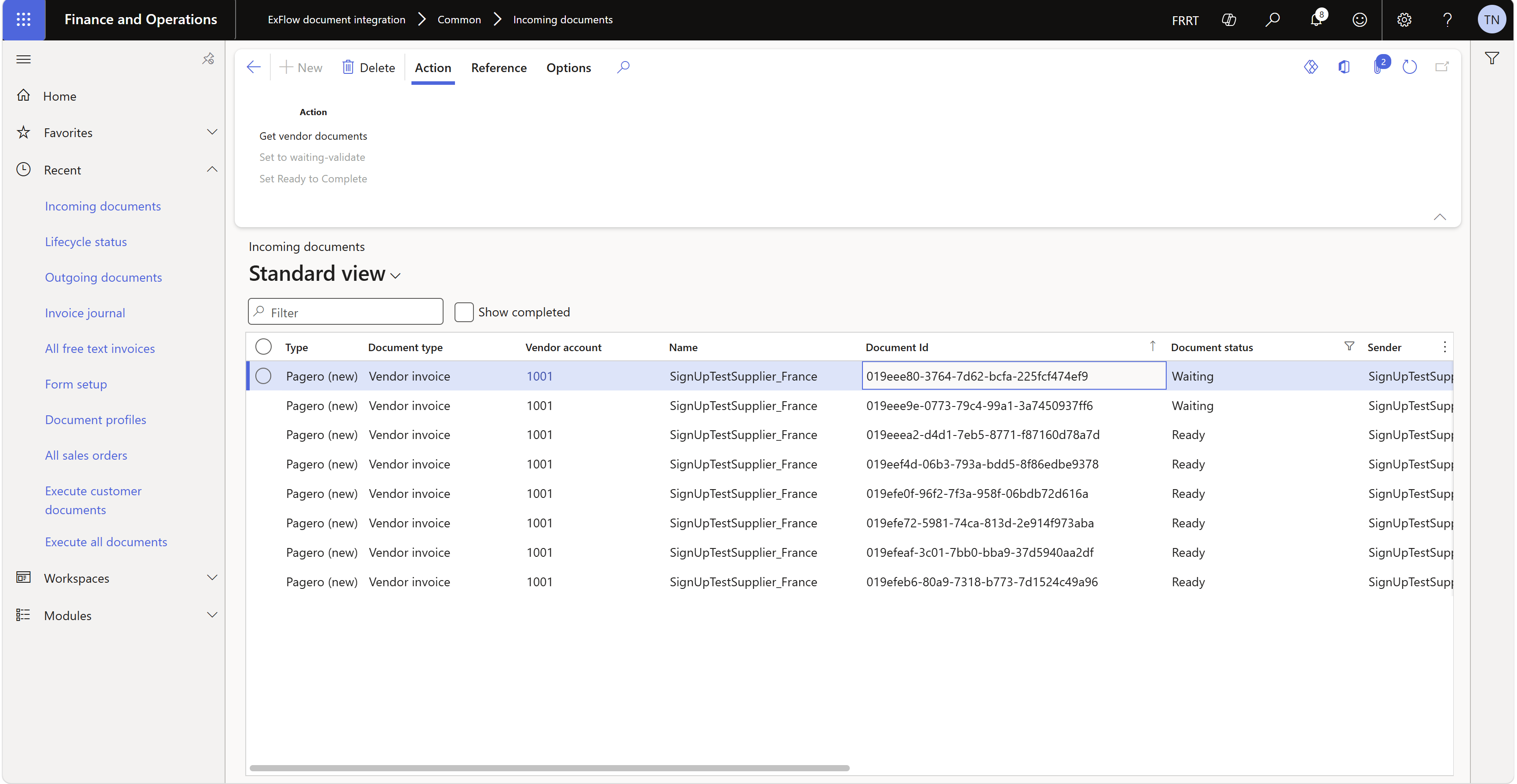Click the back arrow in action pane

pos(254,67)
